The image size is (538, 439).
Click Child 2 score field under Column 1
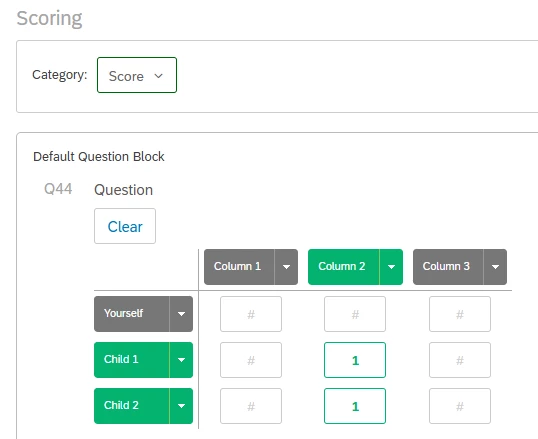pyautogui.click(x=251, y=406)
